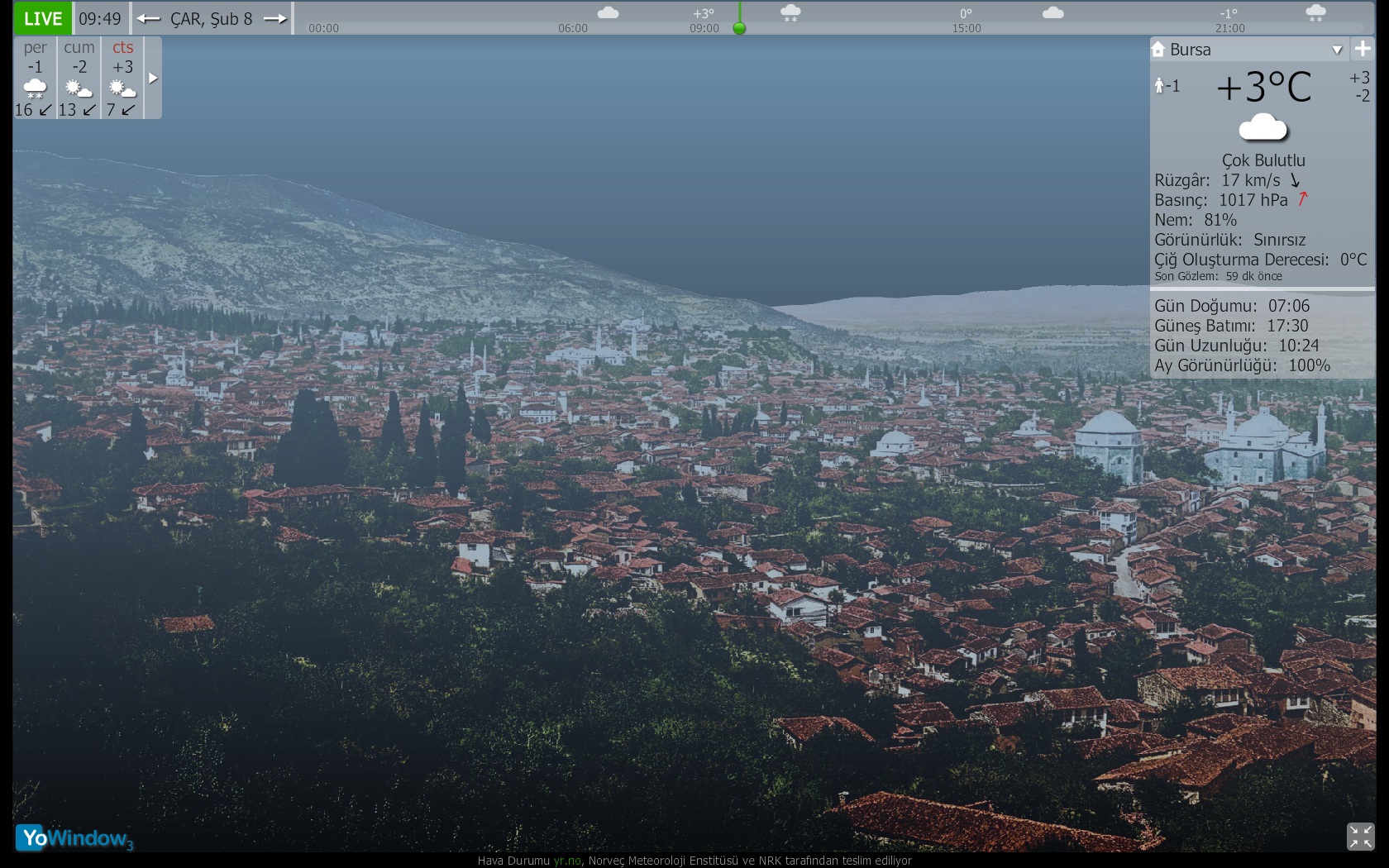Viewport: 1389px width, 868px height.
Task: Click the current time 09:49 display
Action: pos(100,18)
